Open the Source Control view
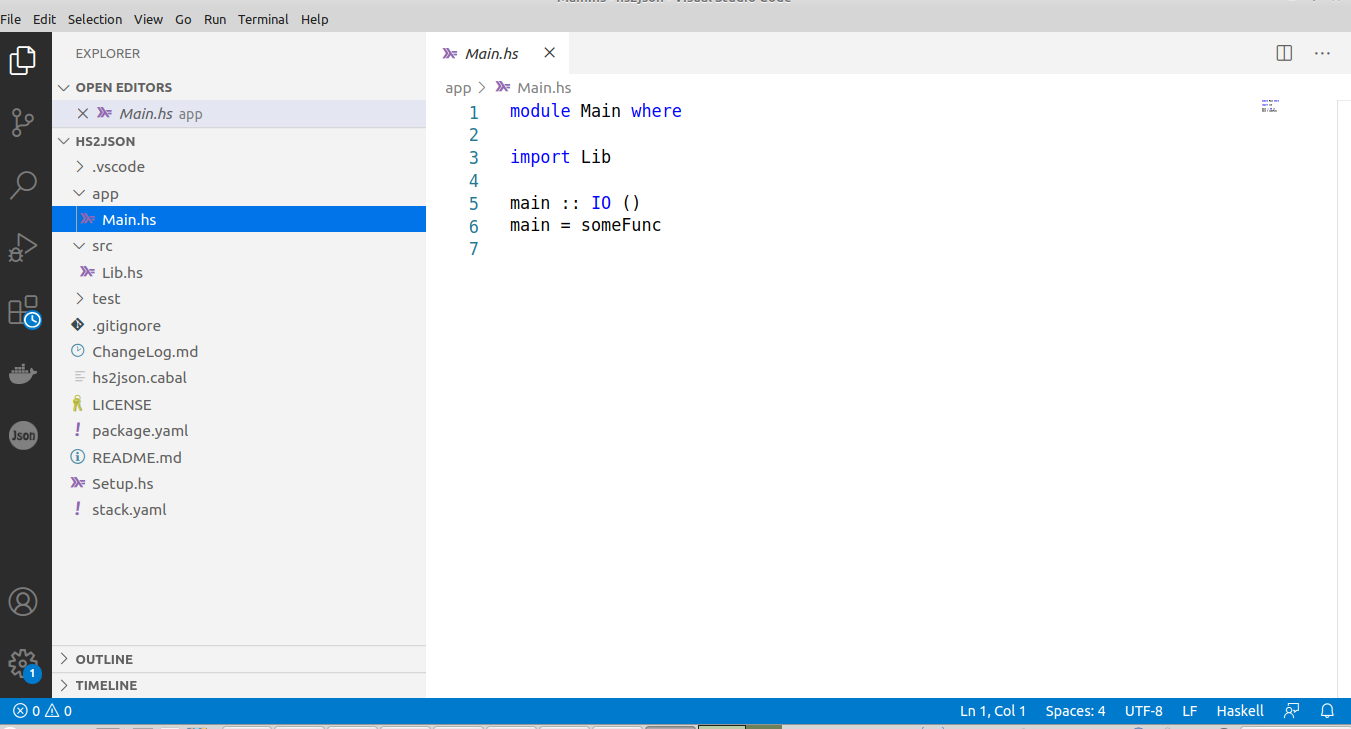Viewport: 1351px width, 729px height. click(23, 122)
